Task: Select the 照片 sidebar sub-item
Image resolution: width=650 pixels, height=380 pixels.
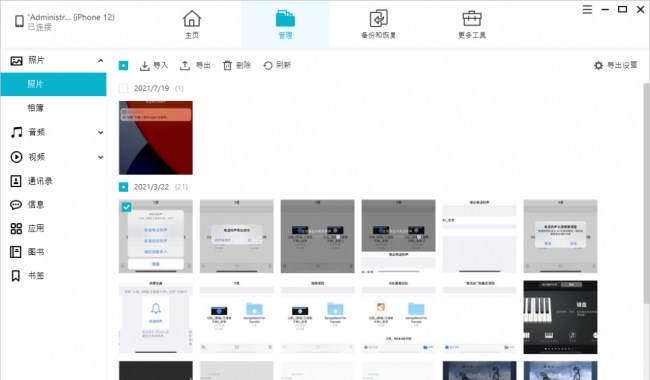Action: 53,84
